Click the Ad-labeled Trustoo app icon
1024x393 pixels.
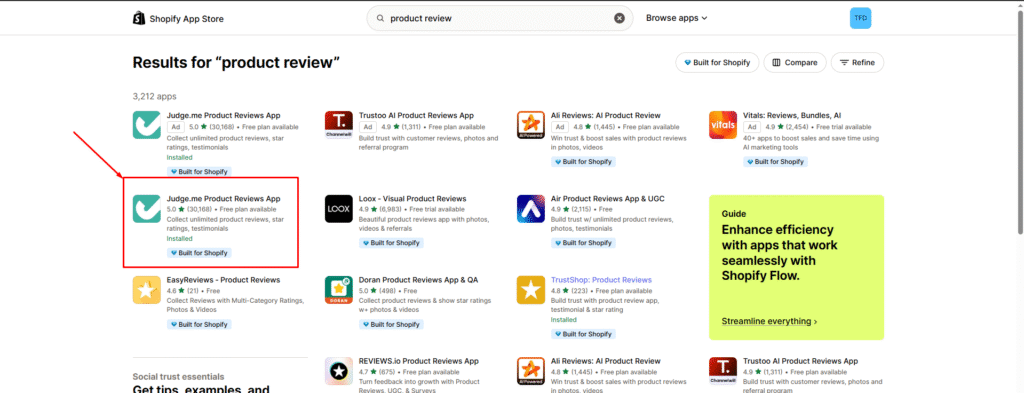click(x=339, y=125)
